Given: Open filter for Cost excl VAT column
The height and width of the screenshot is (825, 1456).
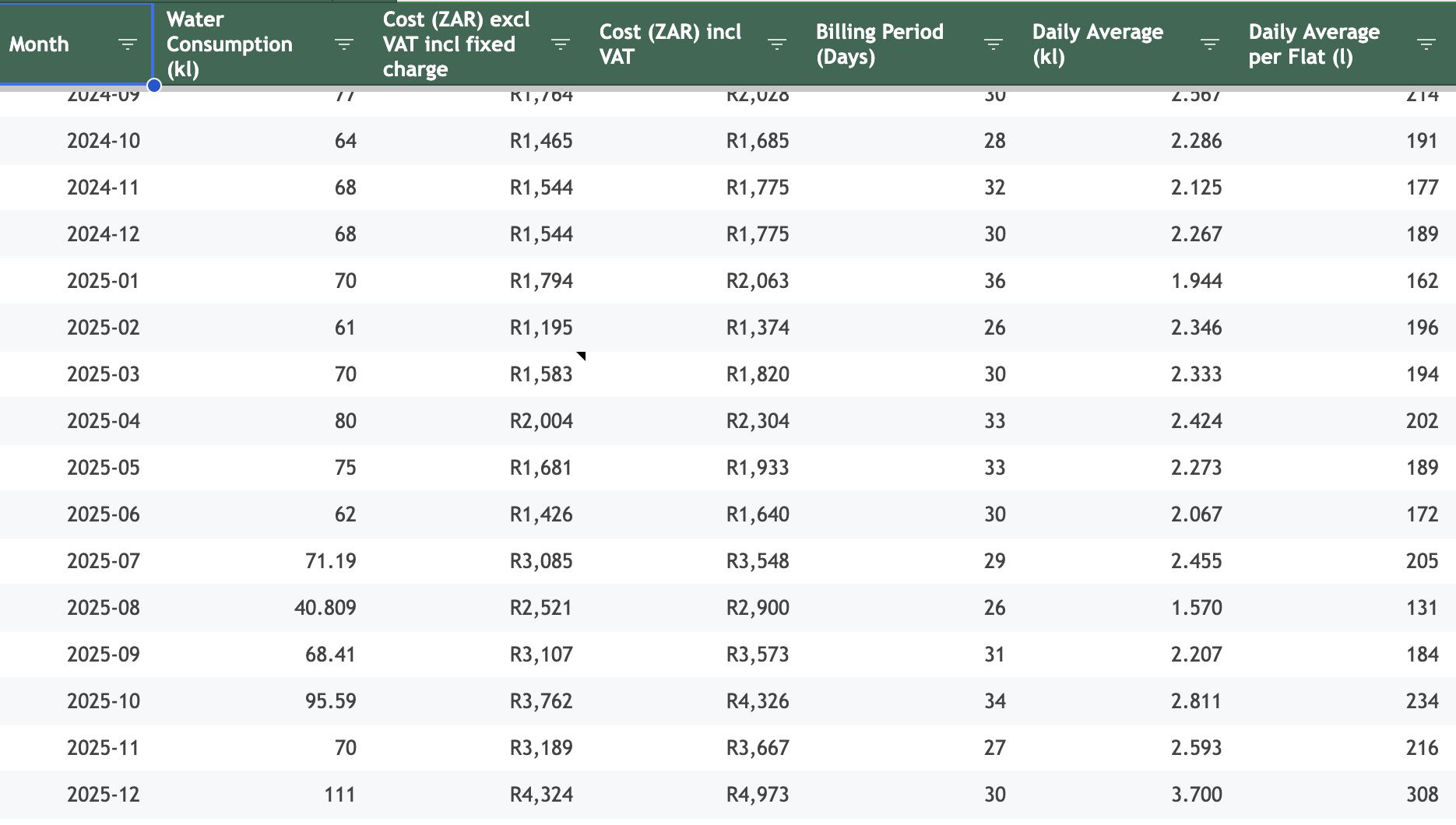Looking at the screenshot, I should [561, 44].
